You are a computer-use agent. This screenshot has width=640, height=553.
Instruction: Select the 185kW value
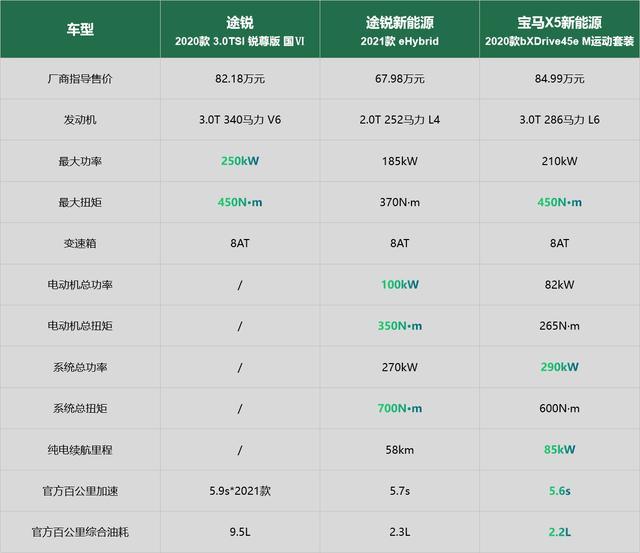pos(400,161)
